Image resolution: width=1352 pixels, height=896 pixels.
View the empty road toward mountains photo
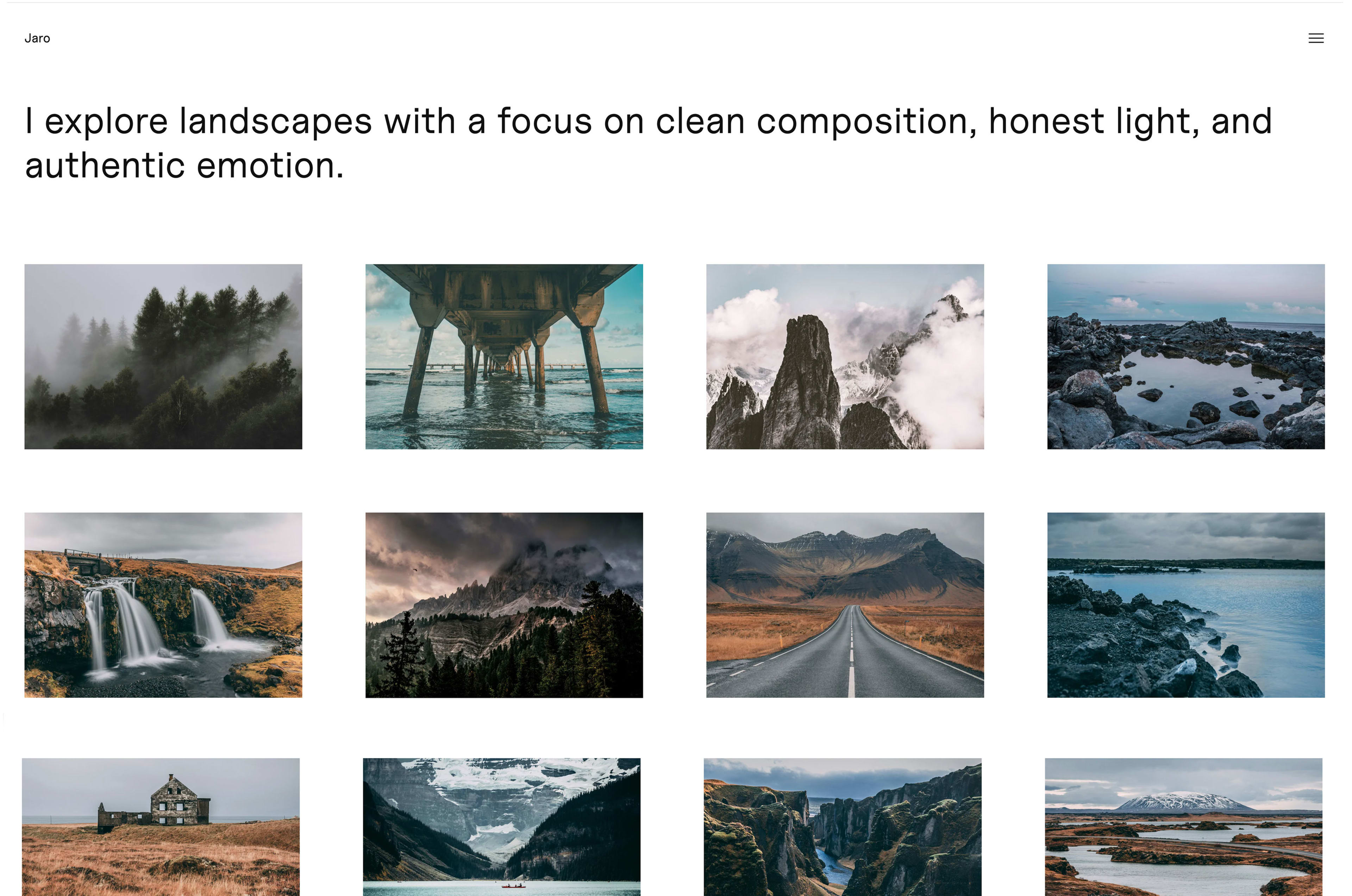point(845,605)
